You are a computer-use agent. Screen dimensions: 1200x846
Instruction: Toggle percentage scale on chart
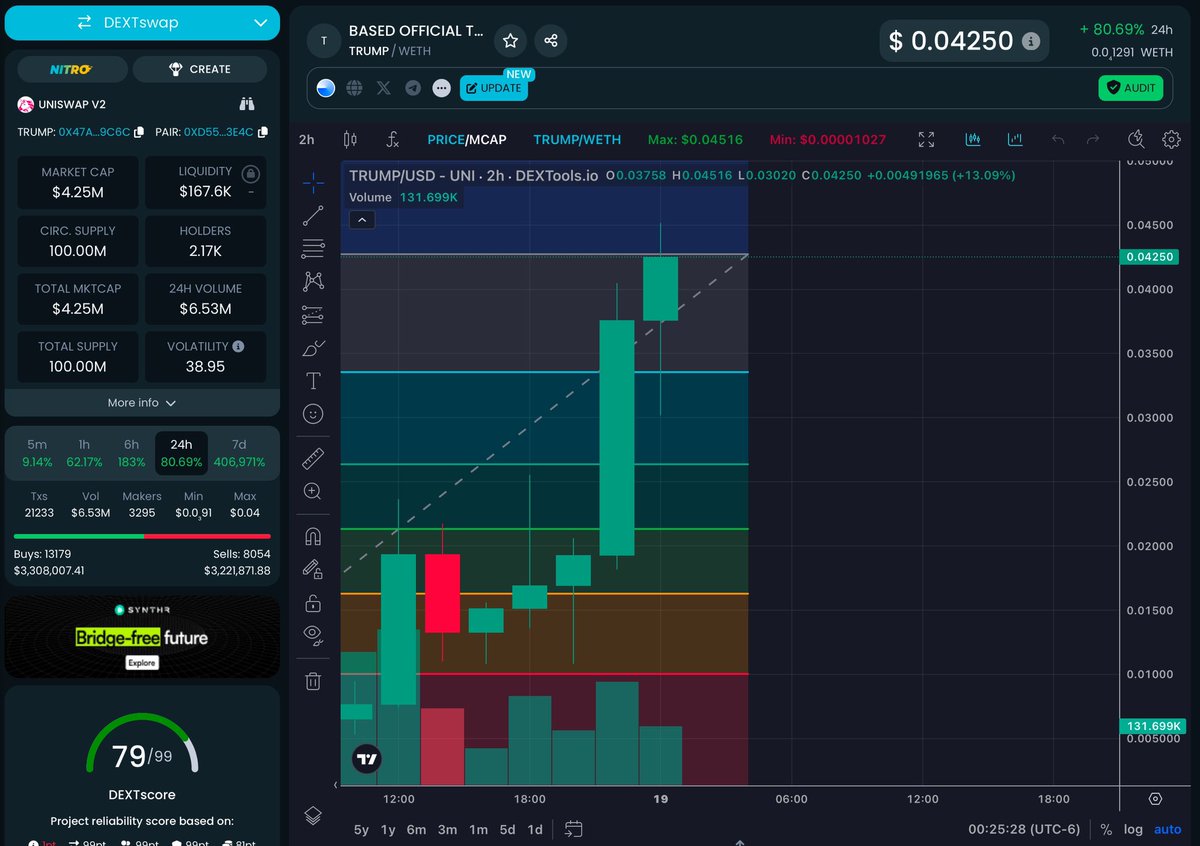point(1106,829)
